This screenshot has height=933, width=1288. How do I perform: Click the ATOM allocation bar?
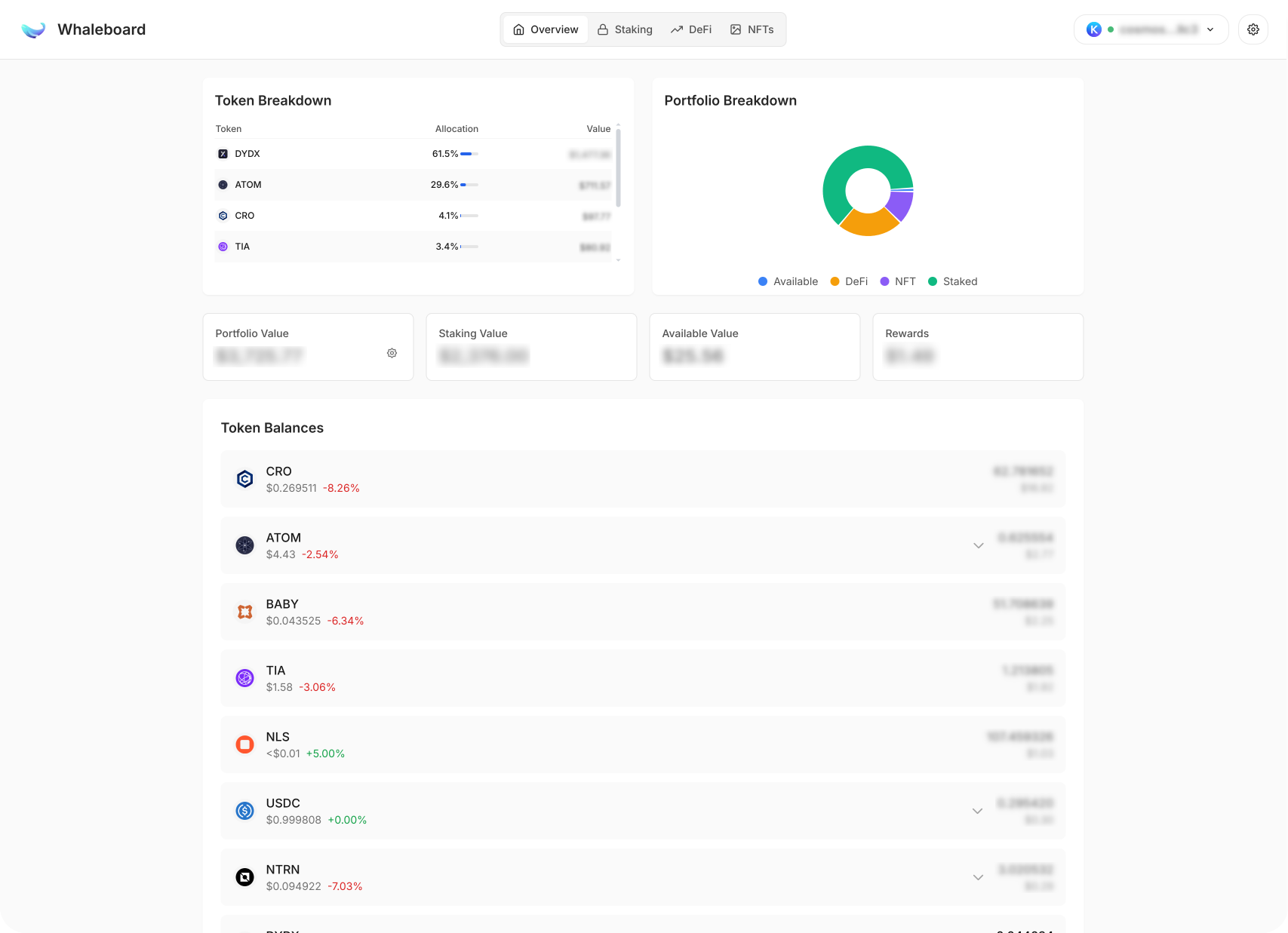469,185
